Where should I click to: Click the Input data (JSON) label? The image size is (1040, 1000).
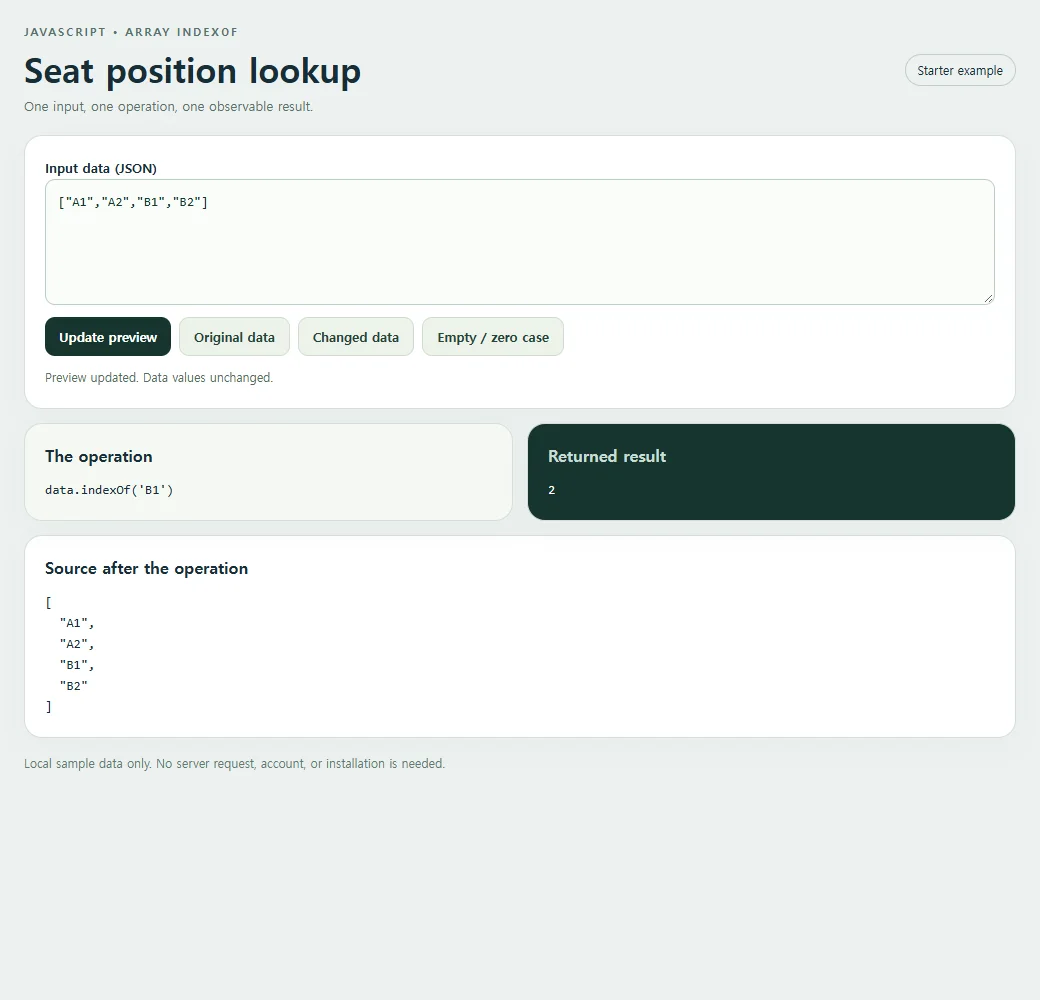pos(101,168)
